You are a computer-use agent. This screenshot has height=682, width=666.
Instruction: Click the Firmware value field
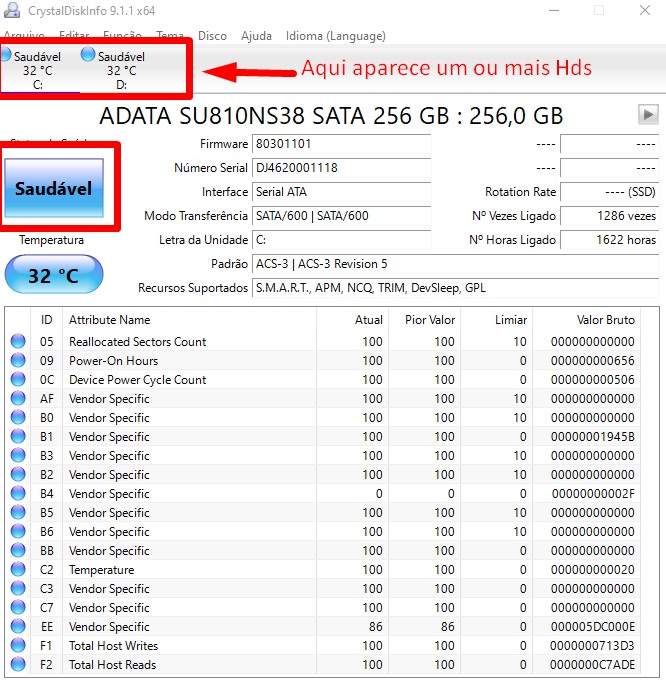pyautogui.click(x=341, y=145)
